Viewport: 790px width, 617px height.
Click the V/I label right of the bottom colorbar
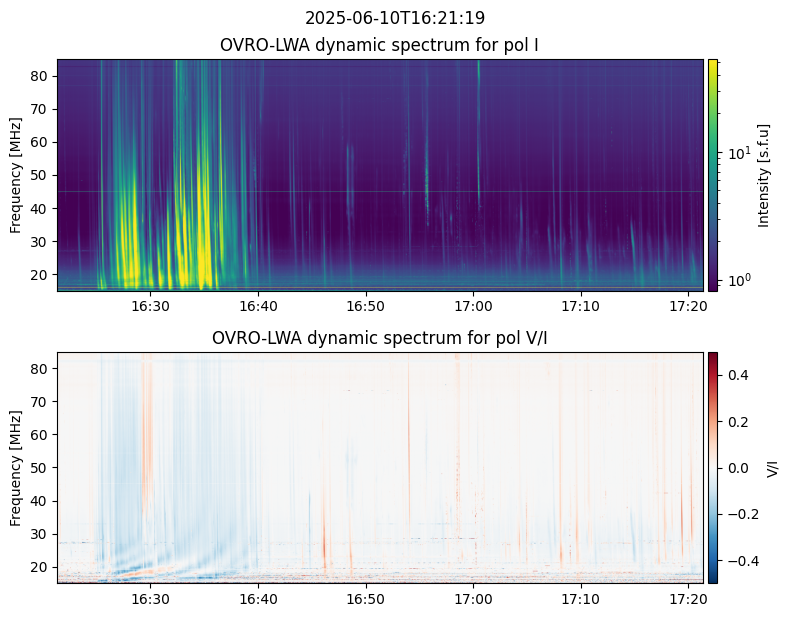(x=772, y=467)
